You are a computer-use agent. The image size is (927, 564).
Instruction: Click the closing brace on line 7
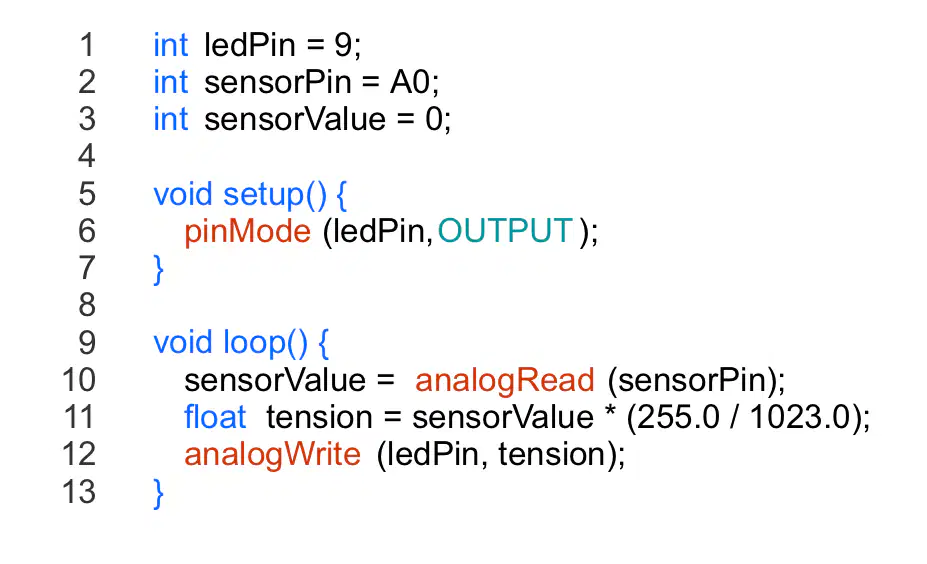158,270
